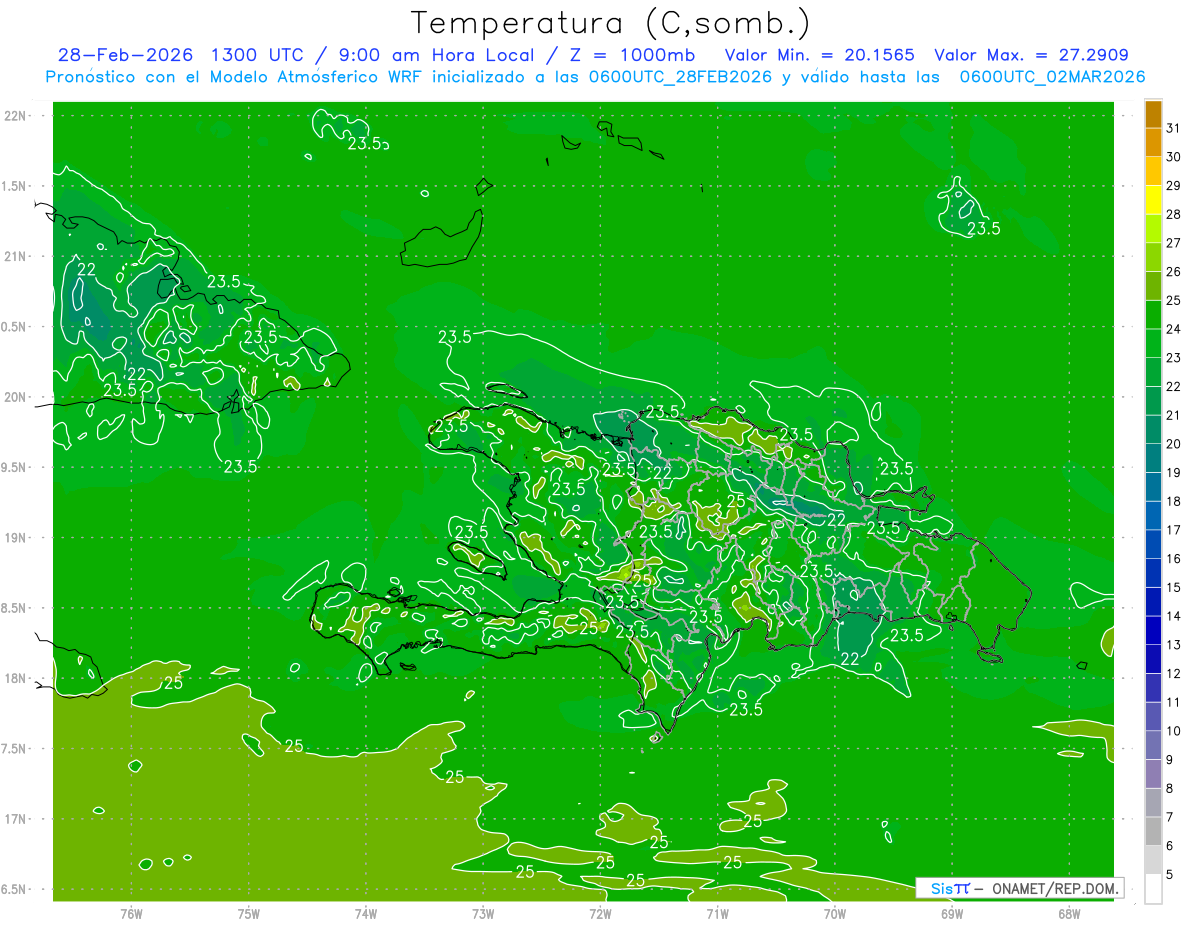Click the blue legend swatch between 16 and 17
This screenshot has width=1200, height=927.
tap(1153, 544)
